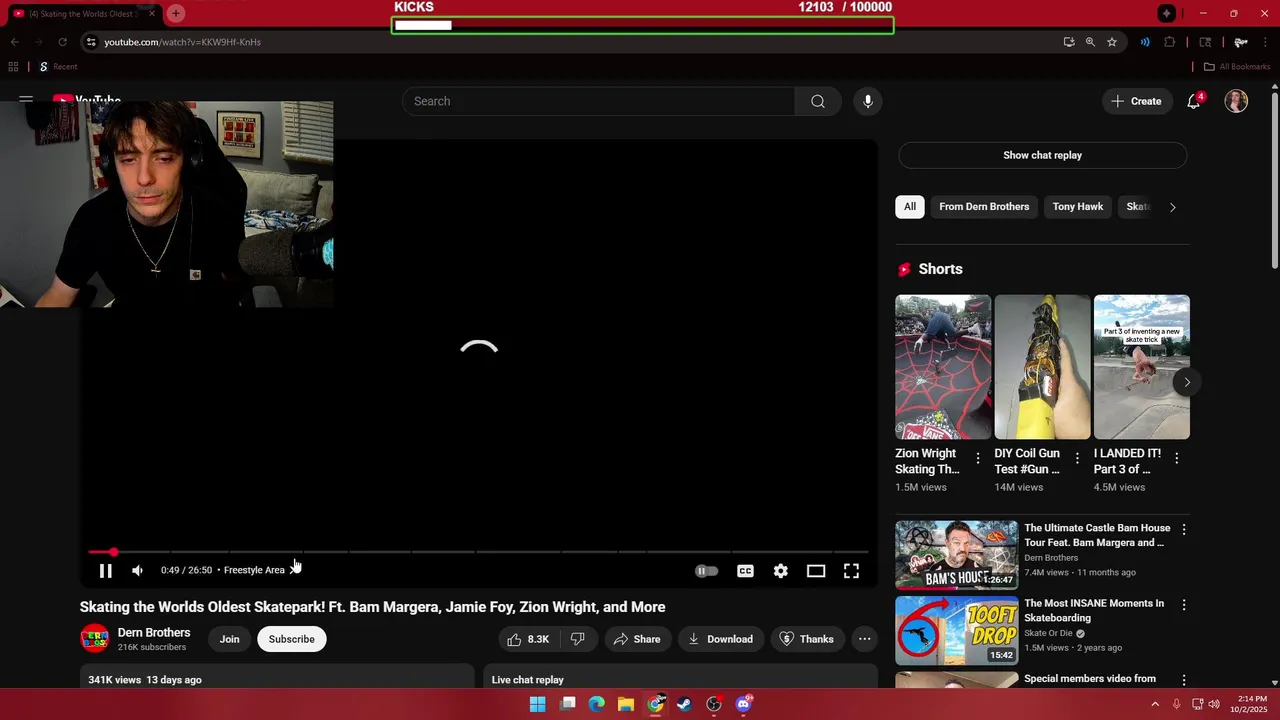Open Discord from the taskbar

(743, 704)
